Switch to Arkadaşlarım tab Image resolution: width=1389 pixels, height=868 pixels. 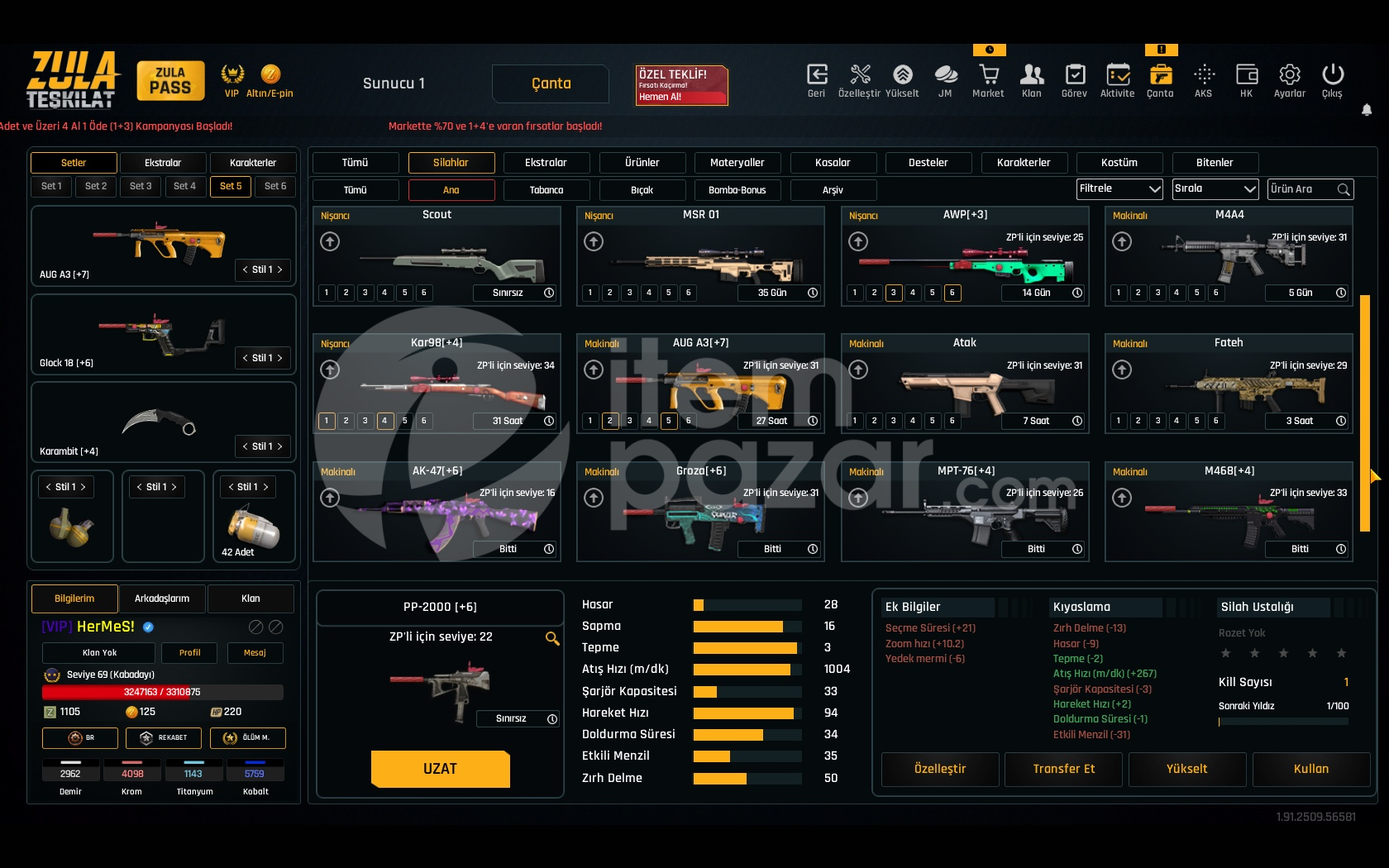tap(162, 599)
